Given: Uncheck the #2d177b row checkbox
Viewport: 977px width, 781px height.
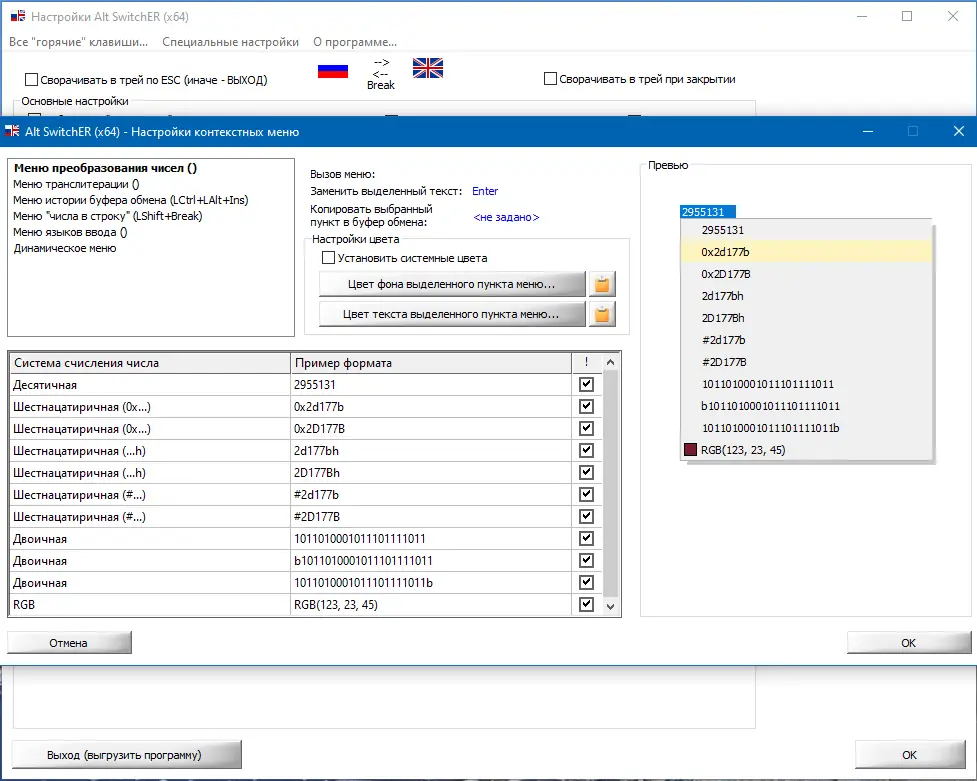Looking at the screenshot, I should pos(586,494).
